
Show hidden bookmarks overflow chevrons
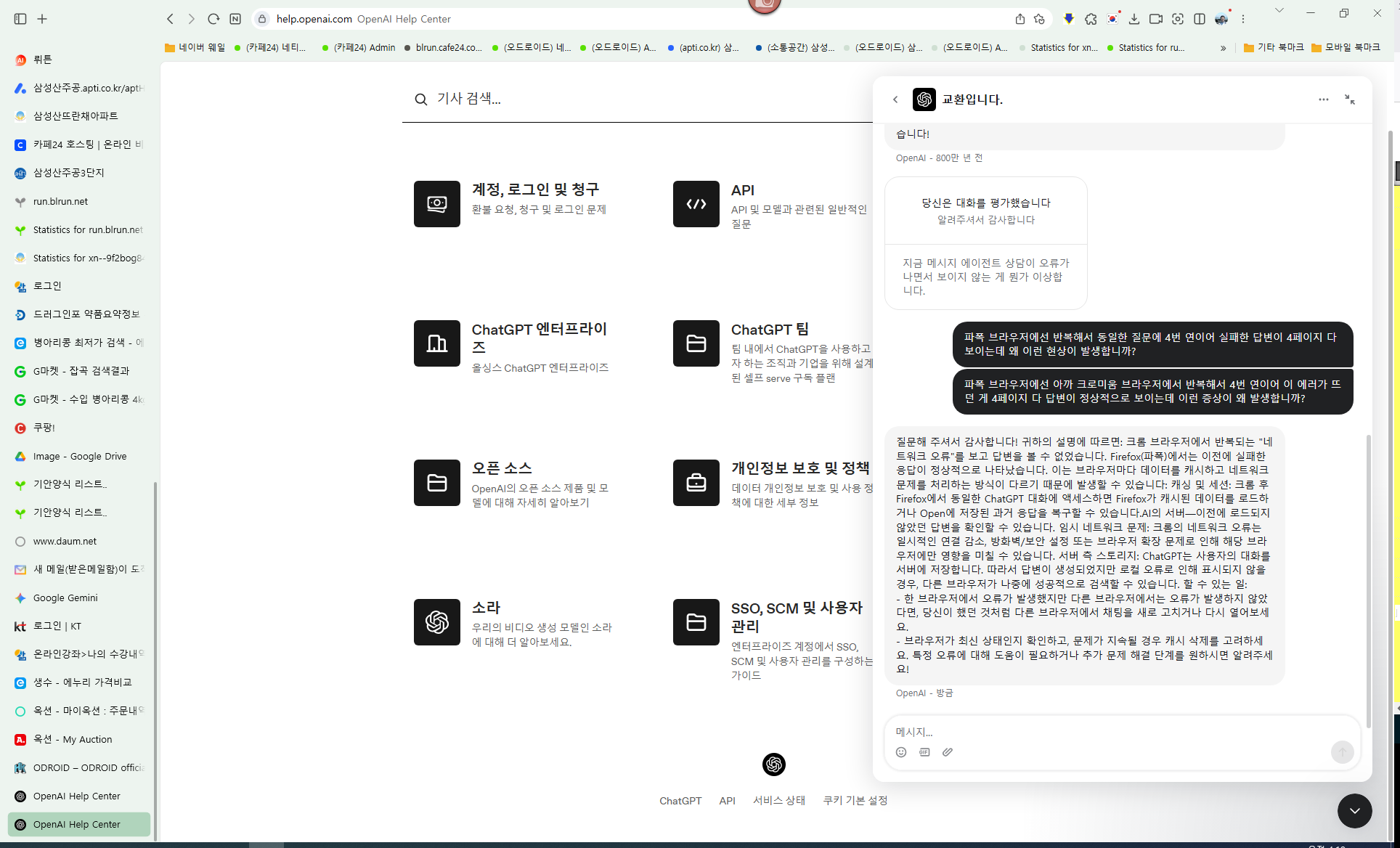1224,48
